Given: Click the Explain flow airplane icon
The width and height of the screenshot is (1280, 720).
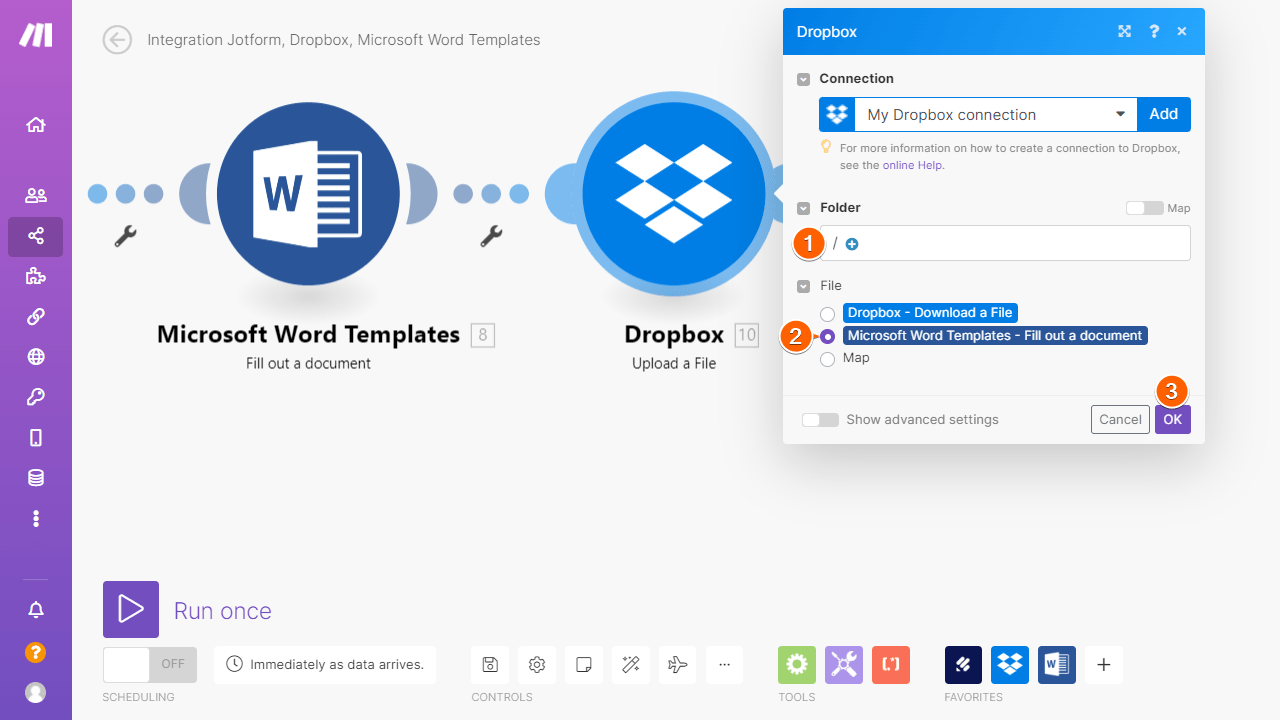Looking at the screenshot, I should pos(677,664).
